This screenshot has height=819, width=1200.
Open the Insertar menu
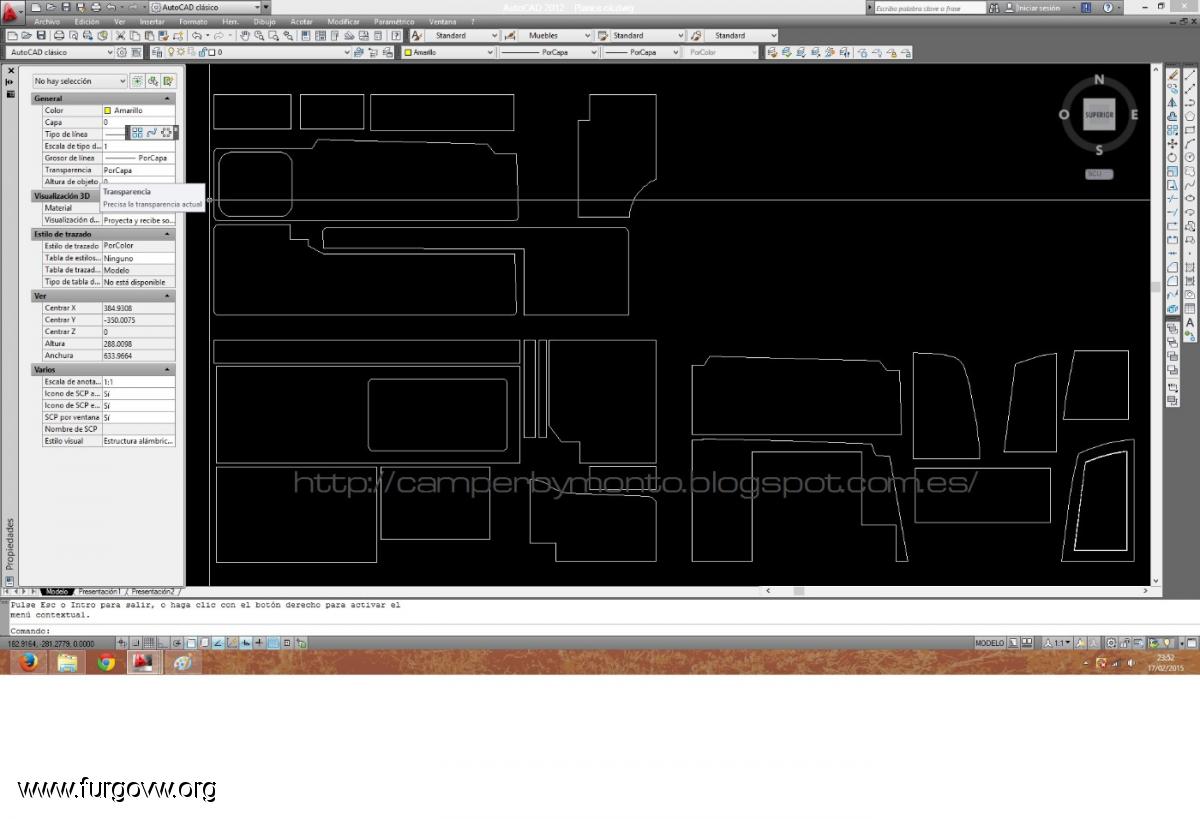point(152,21)
